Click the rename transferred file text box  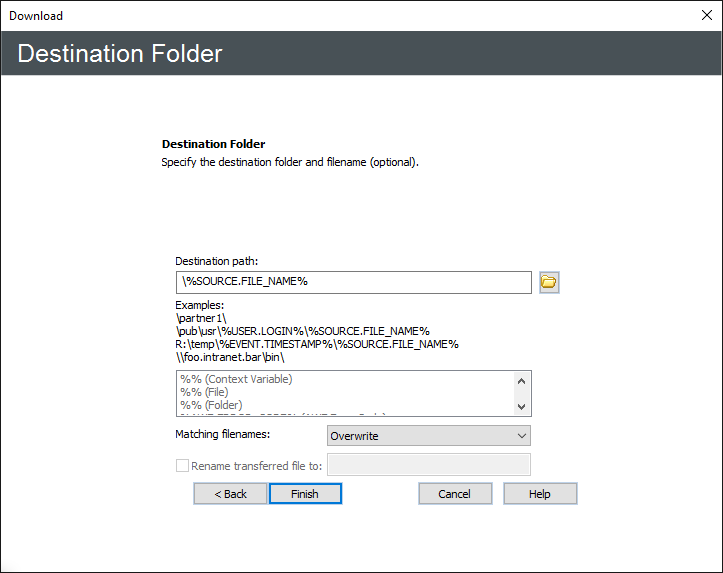coord(428,465)
